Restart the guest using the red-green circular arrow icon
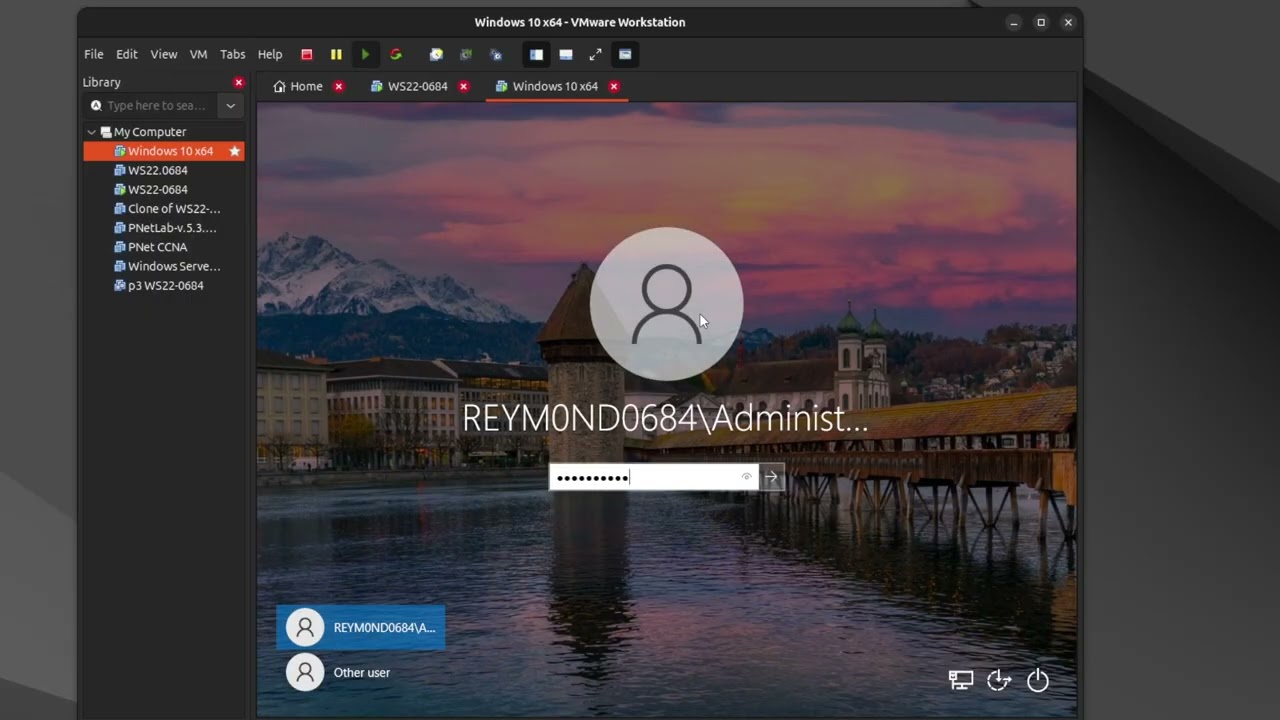 coord(396,54)
